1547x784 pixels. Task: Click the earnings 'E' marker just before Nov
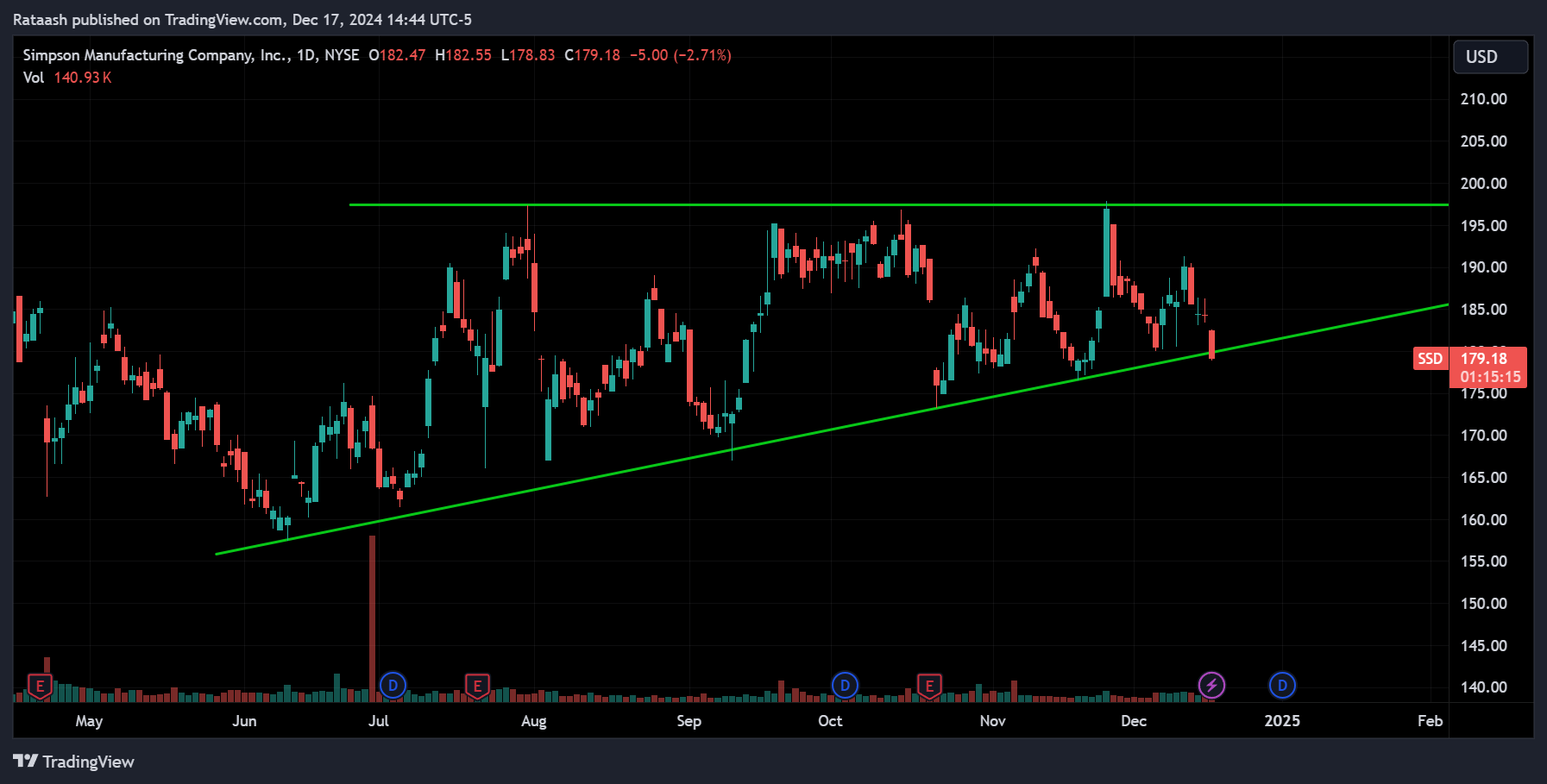point(929,687)
